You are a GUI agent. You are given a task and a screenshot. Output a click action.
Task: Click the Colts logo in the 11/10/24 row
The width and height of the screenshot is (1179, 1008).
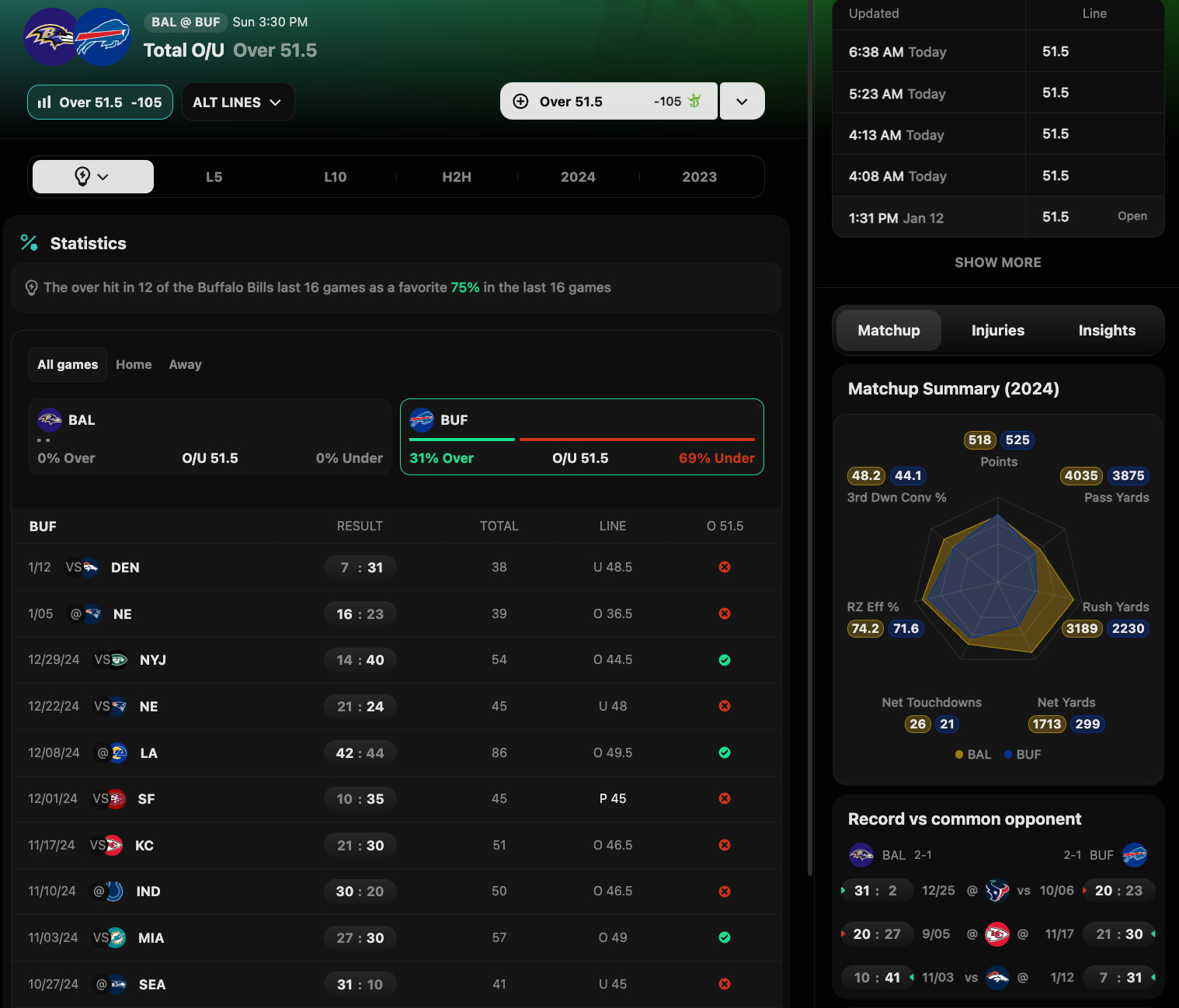click(x=114, y=892)
